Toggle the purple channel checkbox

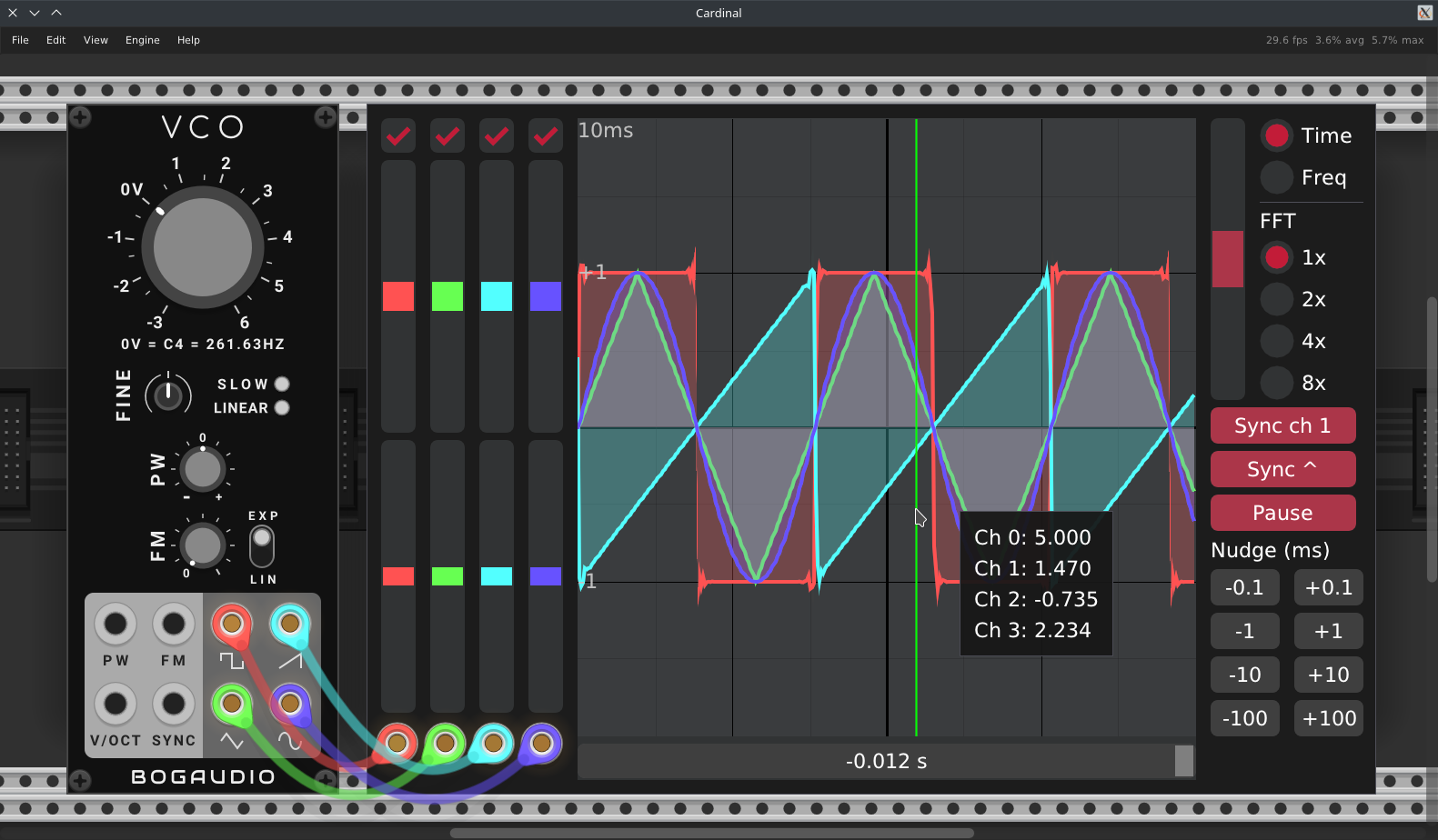(x=546, y=136)
